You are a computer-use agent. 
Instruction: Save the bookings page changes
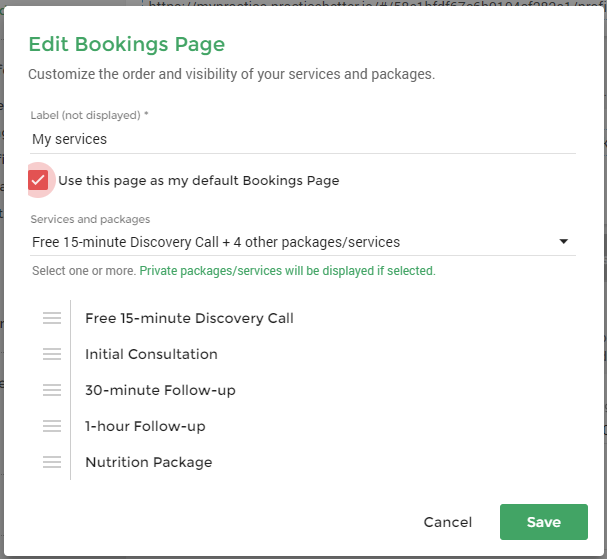click(543, 522)
